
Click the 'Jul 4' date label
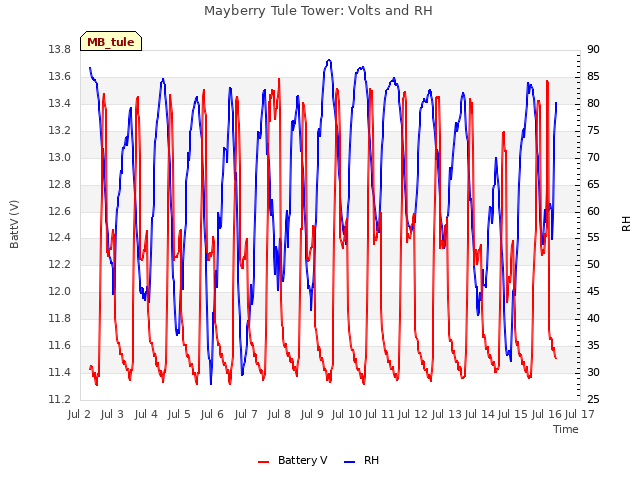(x=146, y=414)
